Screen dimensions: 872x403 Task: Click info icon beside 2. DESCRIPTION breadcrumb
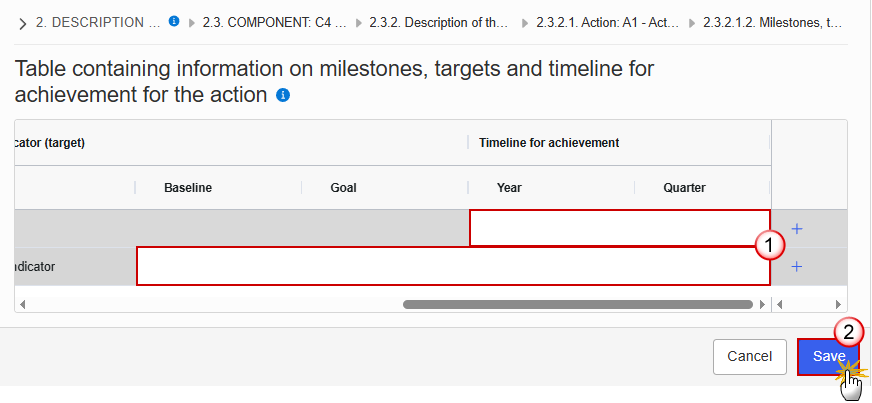point(174,21)
